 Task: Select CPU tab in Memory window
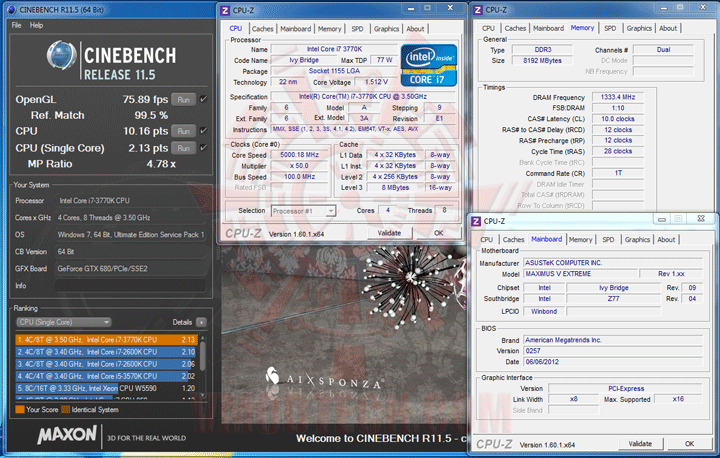point(488,28)
